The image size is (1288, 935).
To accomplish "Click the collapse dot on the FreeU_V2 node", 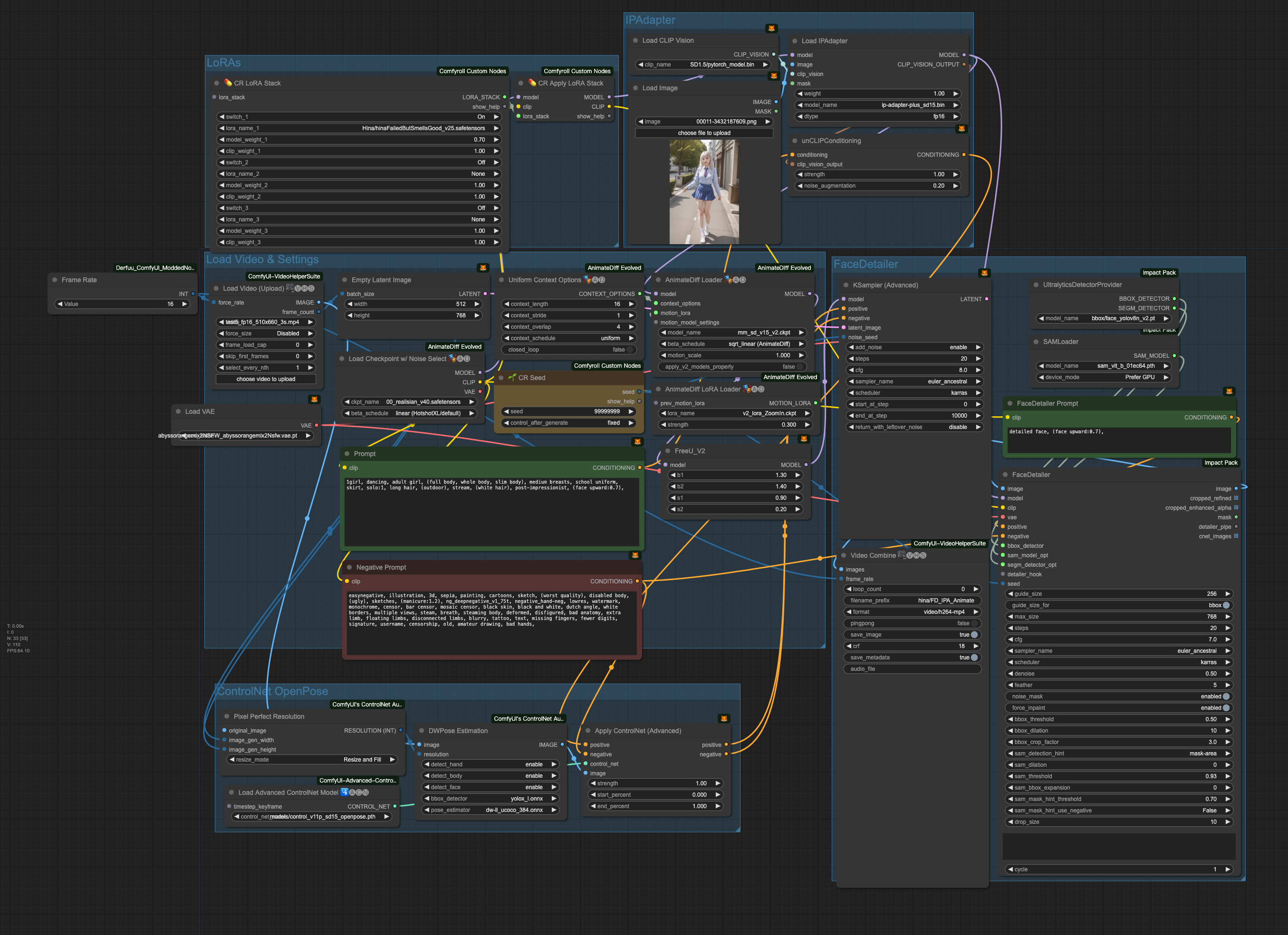I will (x=667, y=451).
